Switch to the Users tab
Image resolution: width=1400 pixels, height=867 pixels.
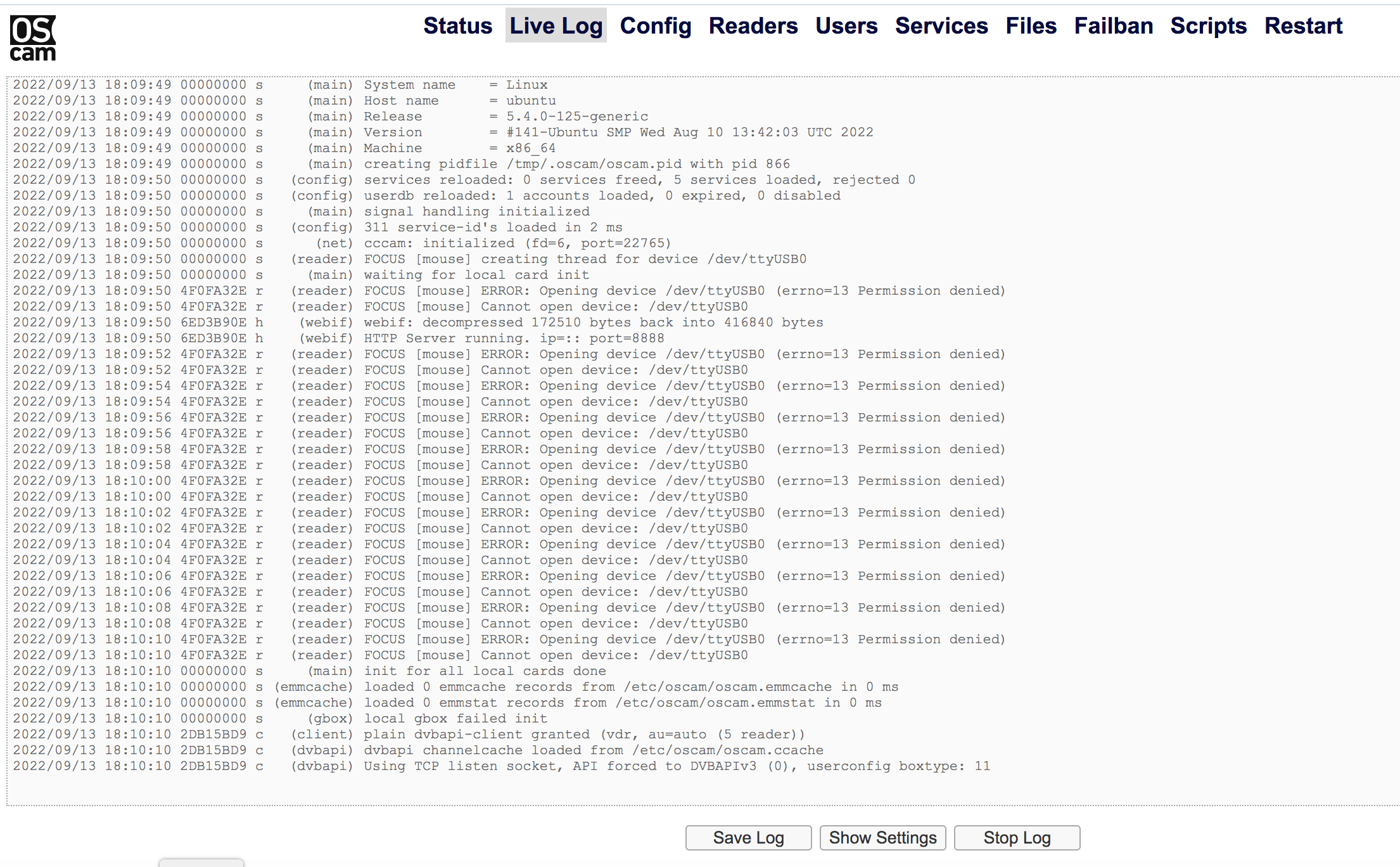pos(846,26)
